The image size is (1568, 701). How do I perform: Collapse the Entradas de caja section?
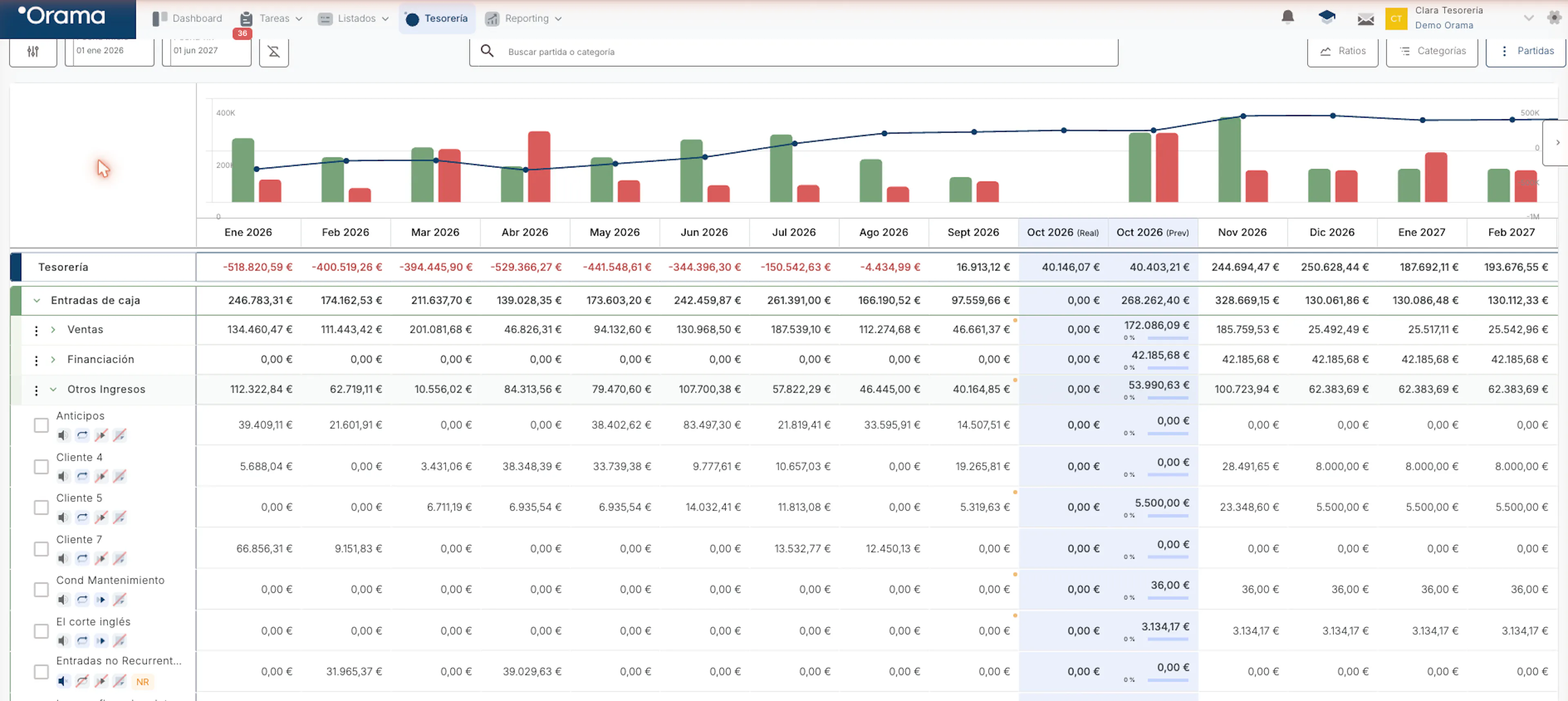pyautogui.click(x=37, y=300)
